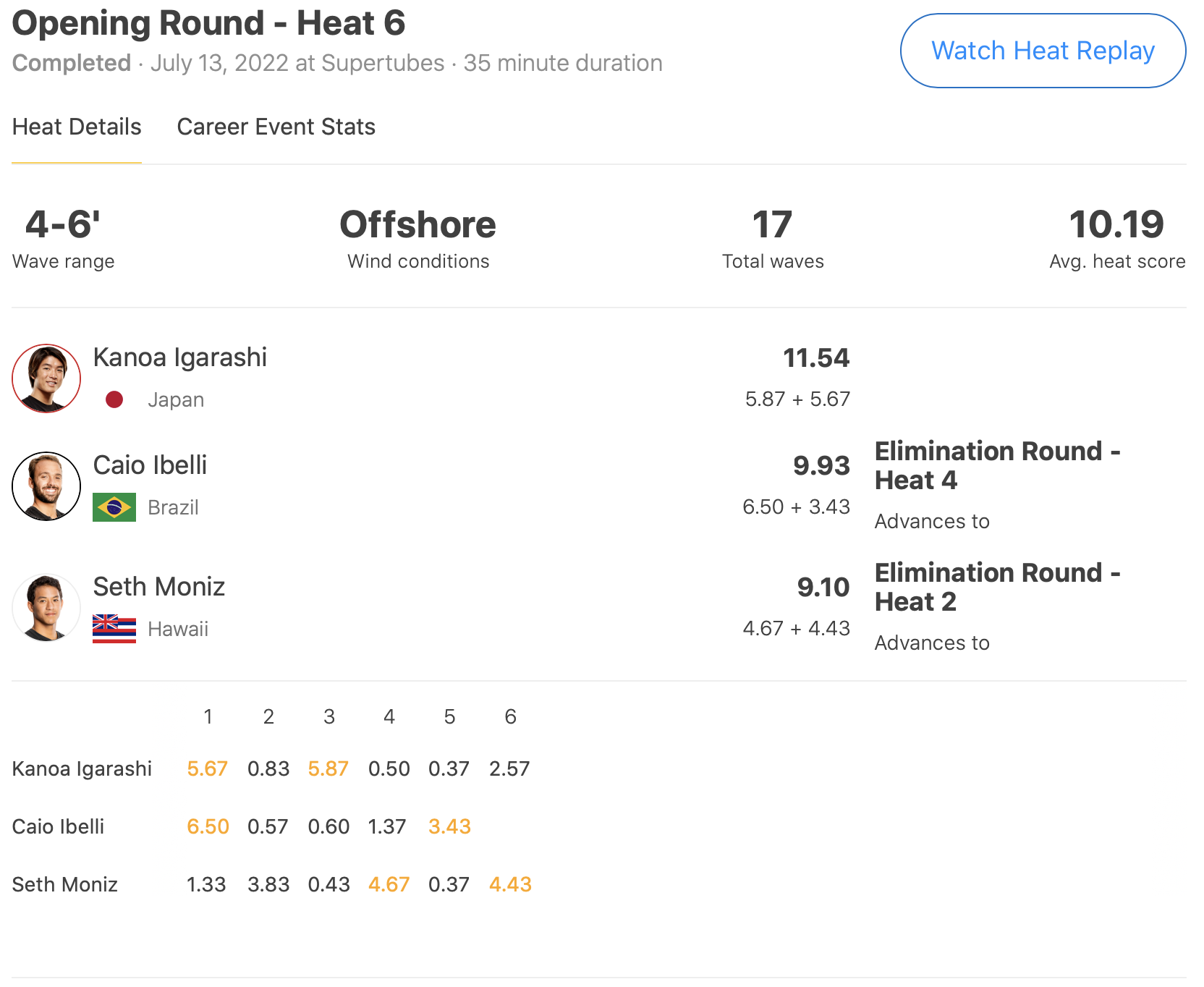Click the Watch Heat Replay button
Viewport: 1204px width, 987px height.
click(x=1043, y=51)
